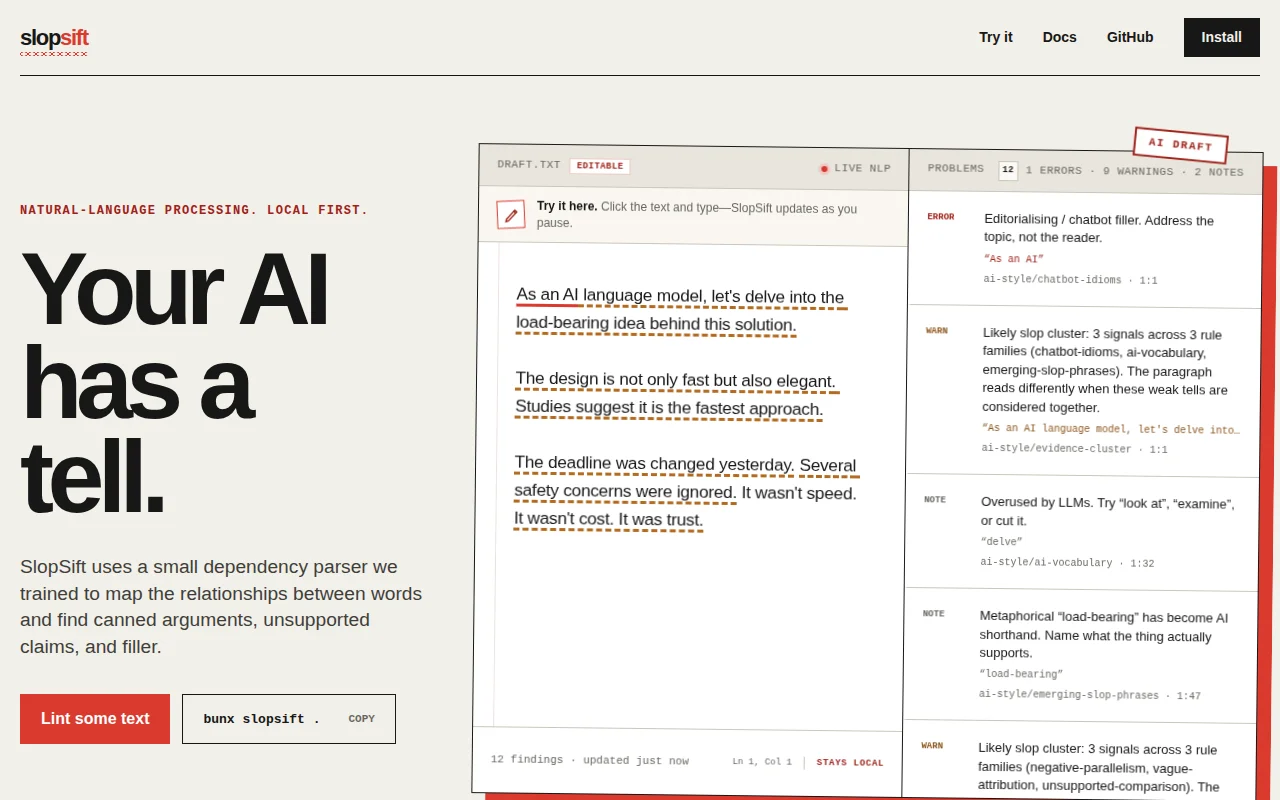Select the WARN negative-parallelism cluster finding

(x=1080, y=762)
